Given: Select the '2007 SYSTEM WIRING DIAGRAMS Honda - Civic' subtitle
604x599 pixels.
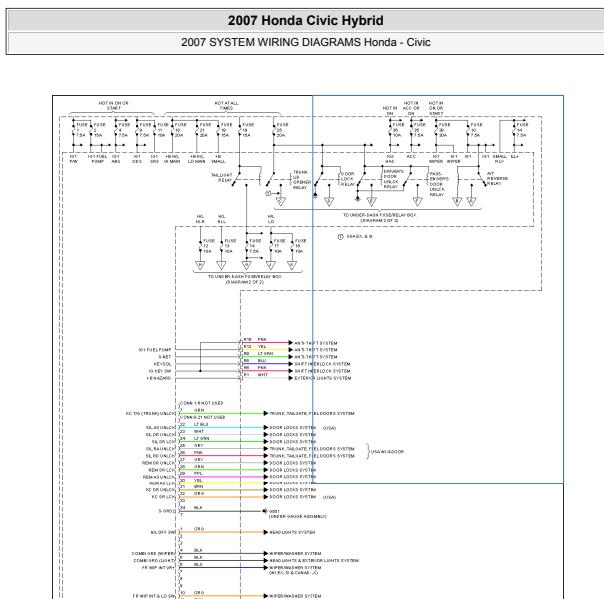Looking at the screenshot, I should click(305, 42).
